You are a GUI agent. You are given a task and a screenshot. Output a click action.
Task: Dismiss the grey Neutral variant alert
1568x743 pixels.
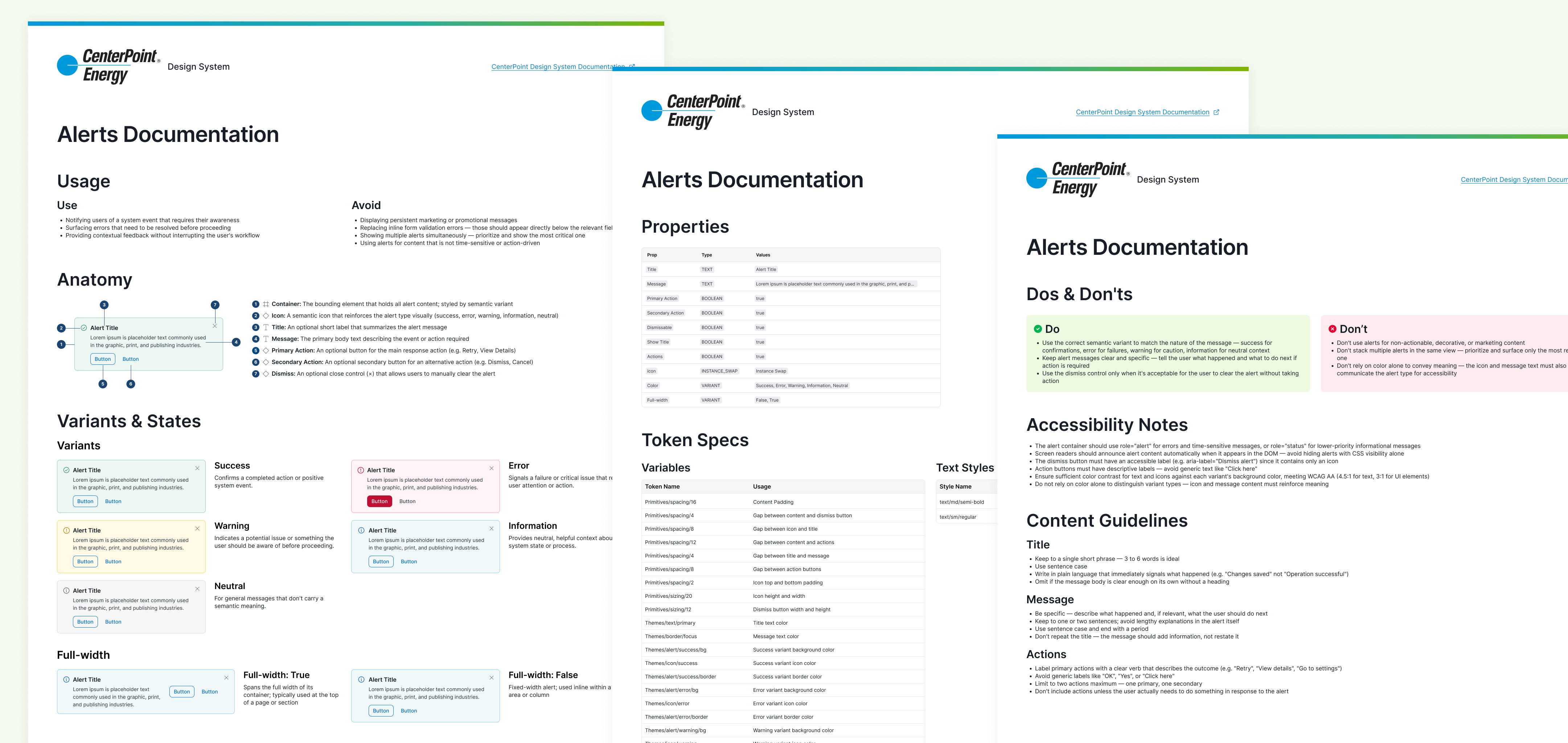tap(197, 589)
